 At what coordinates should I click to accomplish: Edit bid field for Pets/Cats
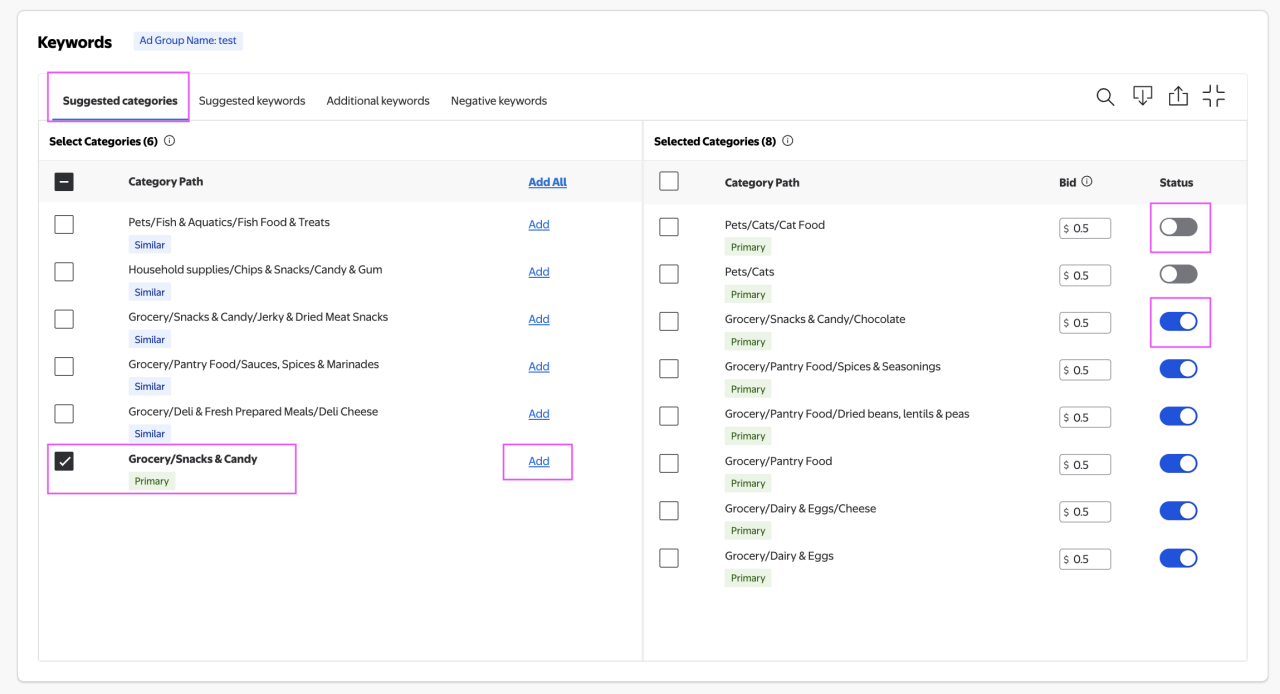1085,275
